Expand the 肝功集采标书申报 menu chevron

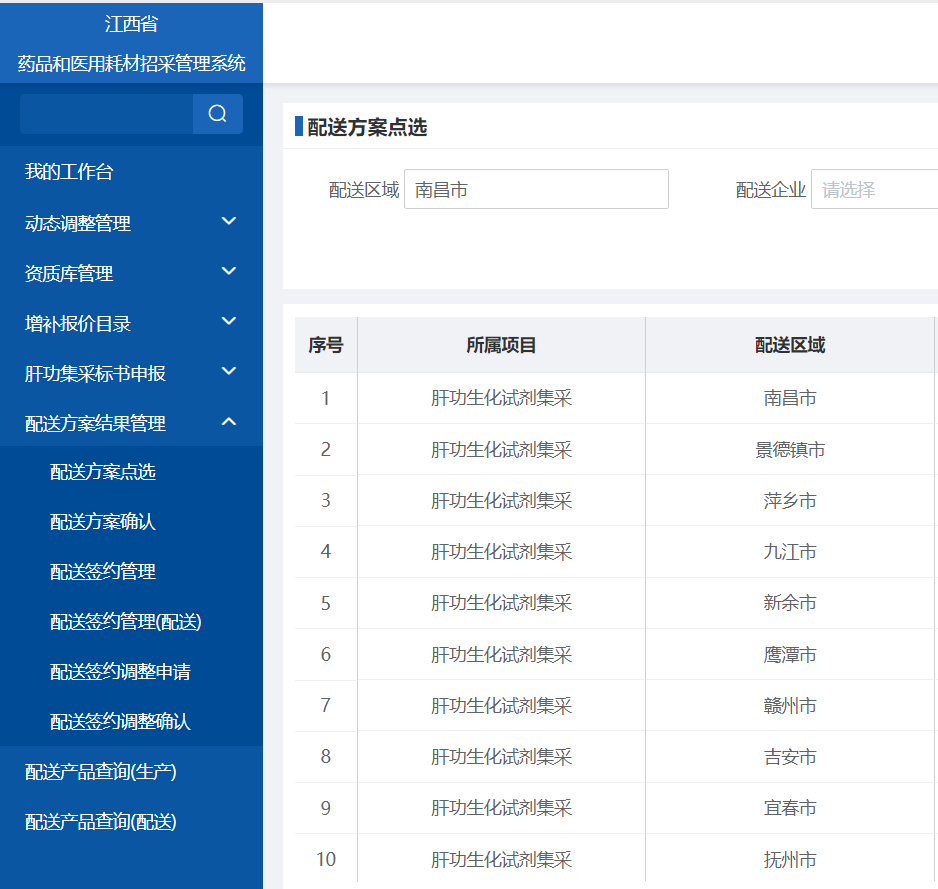pyautogui.click(x=229, y=372)
